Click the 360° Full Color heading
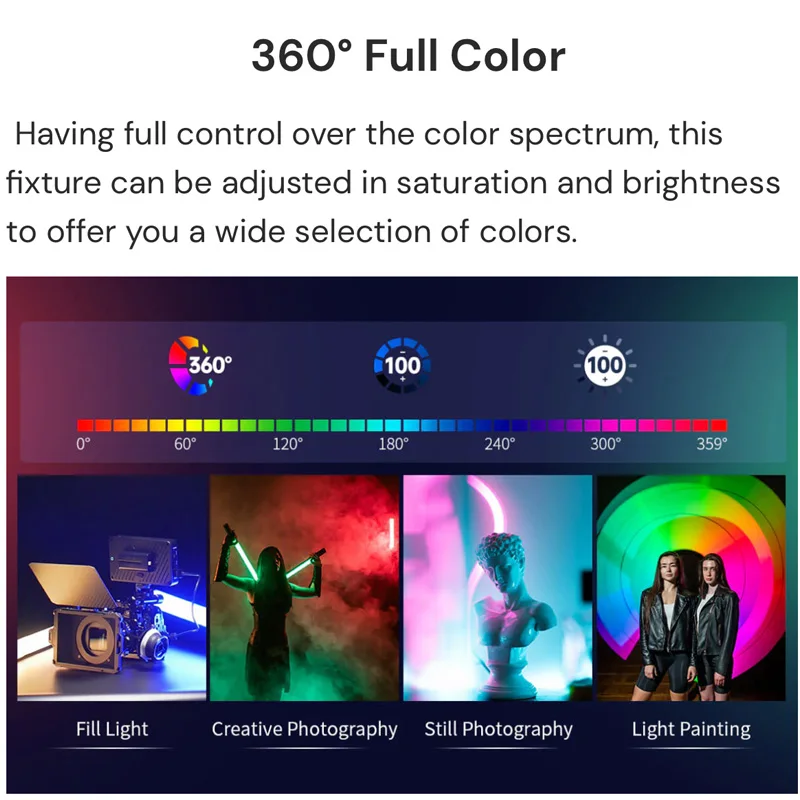This screenshot has height=800, width=800. coord(408,56)
